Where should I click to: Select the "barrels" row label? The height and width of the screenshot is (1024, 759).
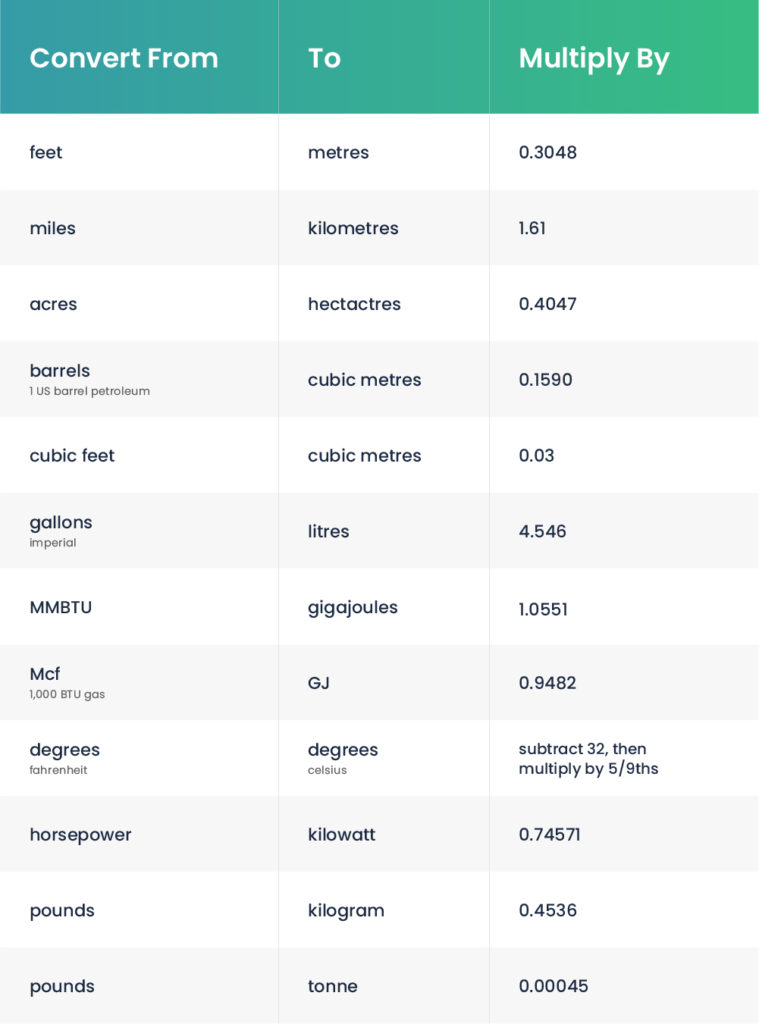(x=60, y=371)
